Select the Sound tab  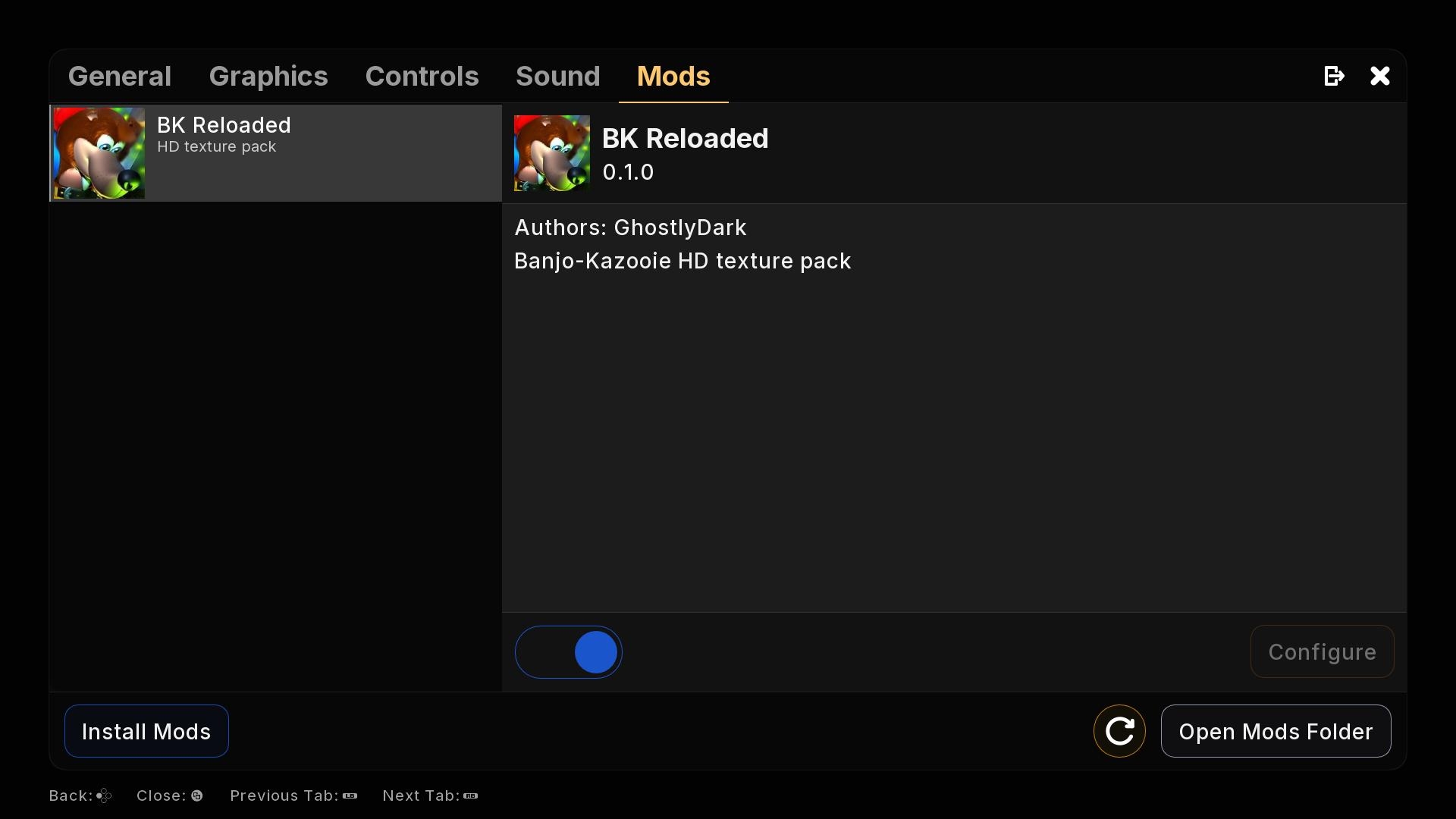557,77
